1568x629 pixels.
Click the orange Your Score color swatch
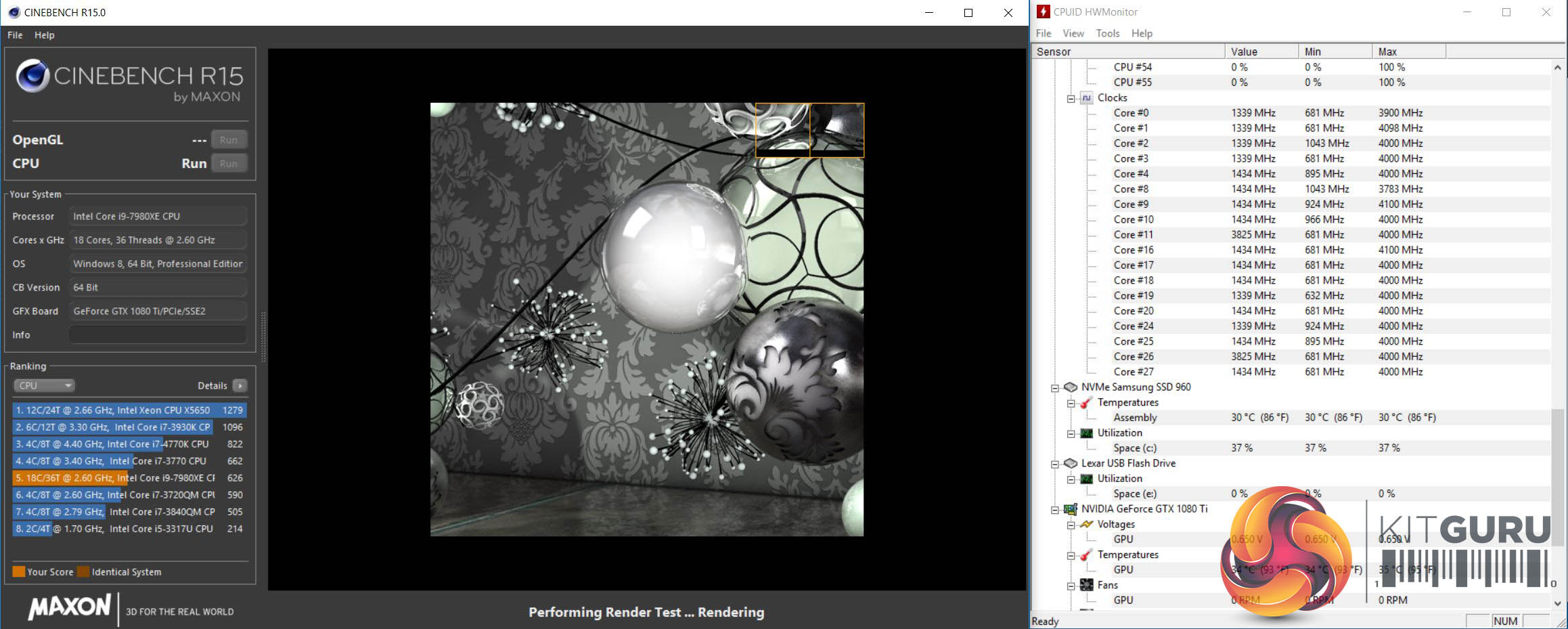point(18,571)
